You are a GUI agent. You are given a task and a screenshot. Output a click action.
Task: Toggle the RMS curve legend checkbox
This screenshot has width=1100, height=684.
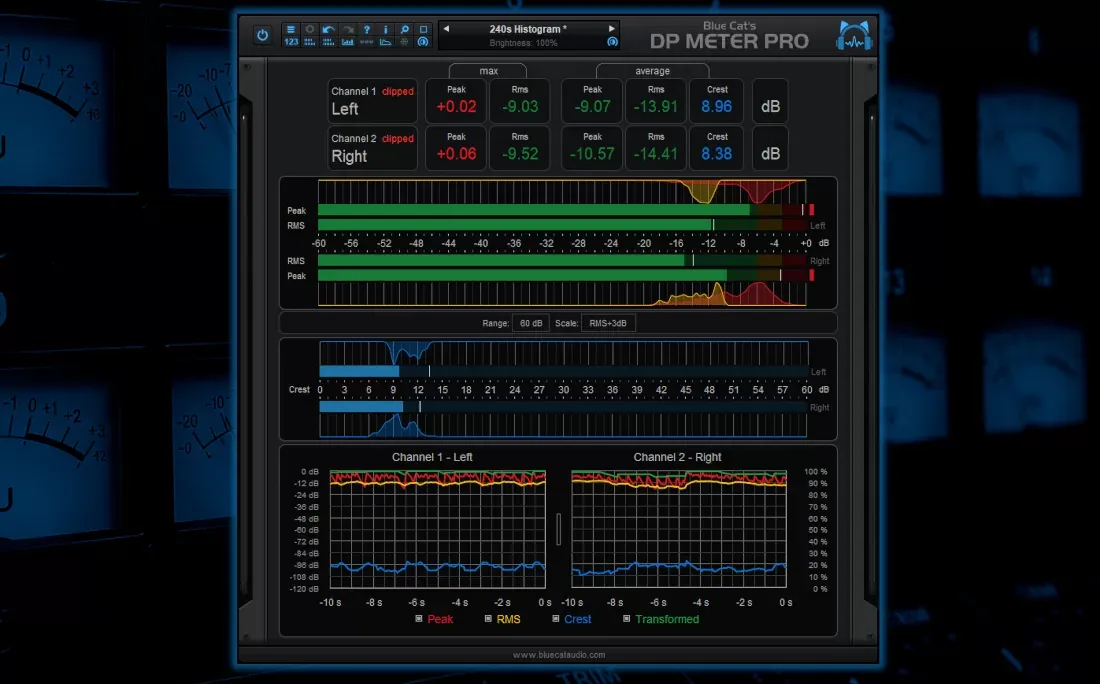[x=488, y=619]
